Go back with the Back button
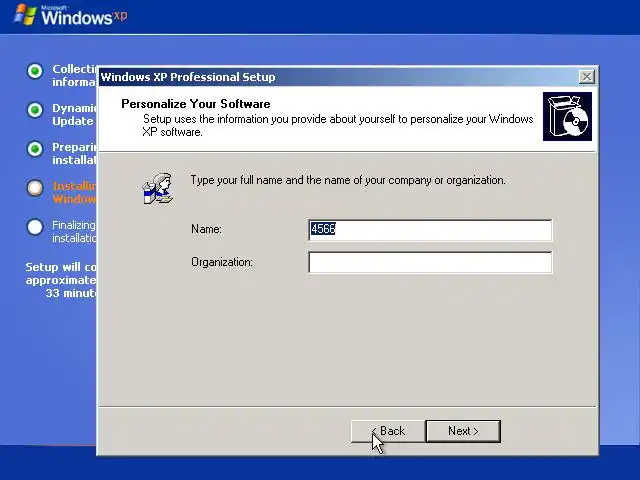 [388, 431]
